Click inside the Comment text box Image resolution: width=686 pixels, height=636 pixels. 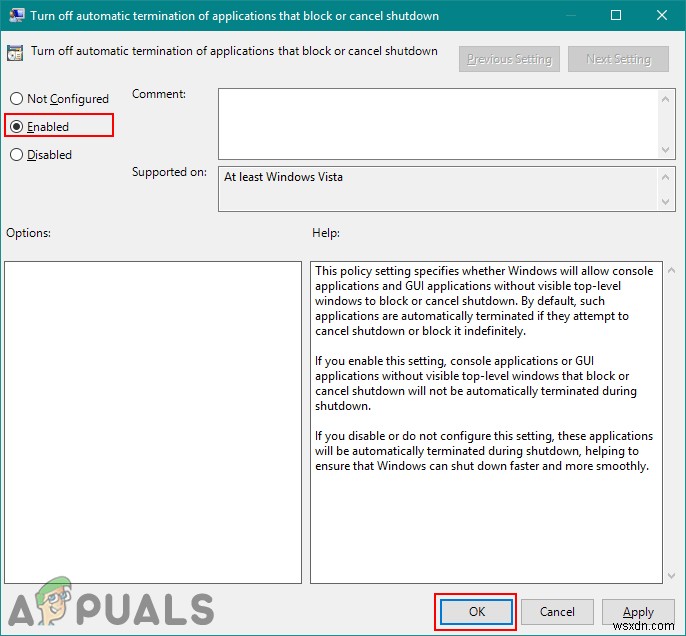[x=438, y=124]
